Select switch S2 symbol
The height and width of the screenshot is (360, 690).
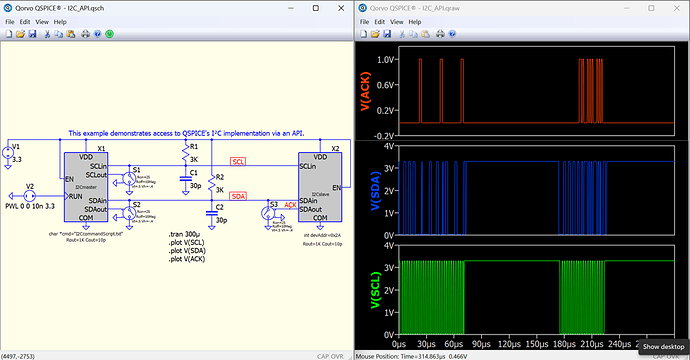pyautogui.click(x=129, y=213)
